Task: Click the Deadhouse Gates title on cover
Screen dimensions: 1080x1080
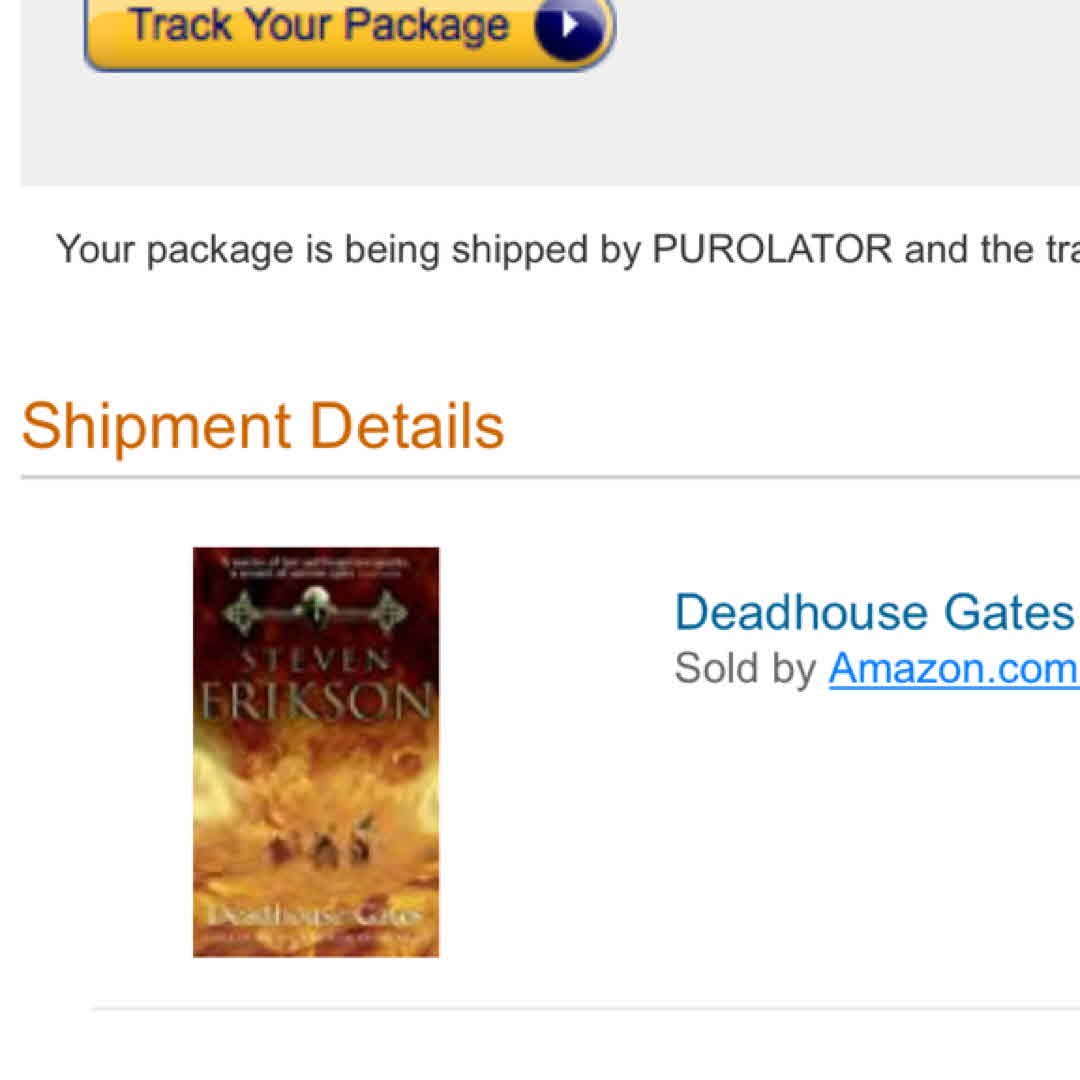Action: (x=316, y=915)
